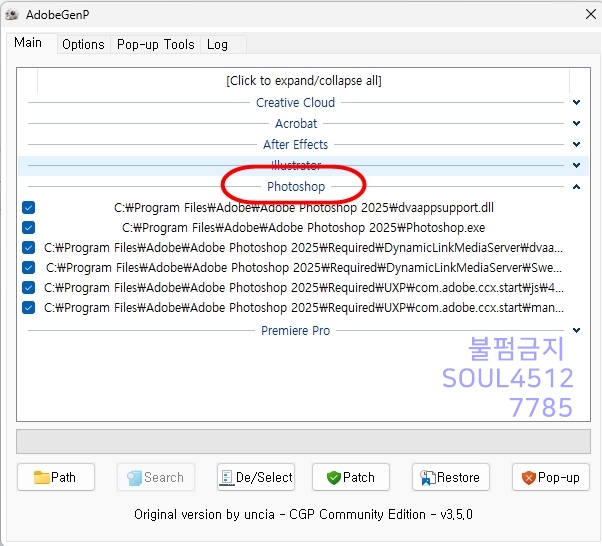Image resolution: width=602 pixels, height=546 pixels.
Task: Click the empty progress bar
Action: pos(303,442)
